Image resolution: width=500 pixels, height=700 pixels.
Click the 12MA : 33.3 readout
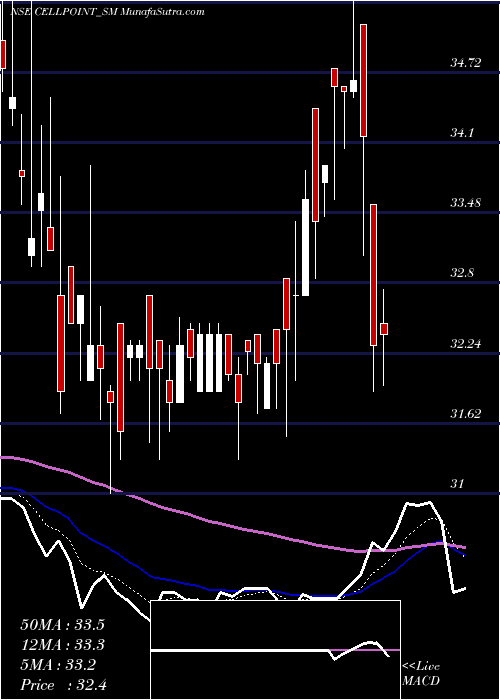(64, 645)
